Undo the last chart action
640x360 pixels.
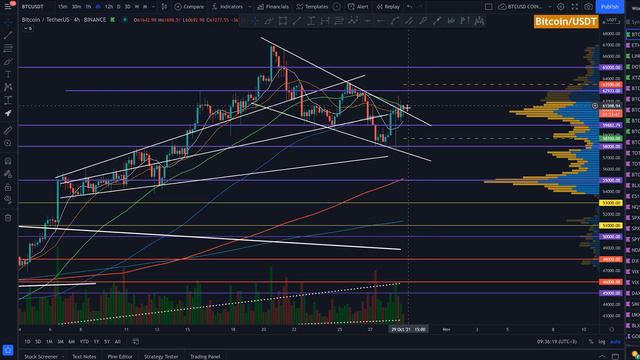(x=409, y=7)
